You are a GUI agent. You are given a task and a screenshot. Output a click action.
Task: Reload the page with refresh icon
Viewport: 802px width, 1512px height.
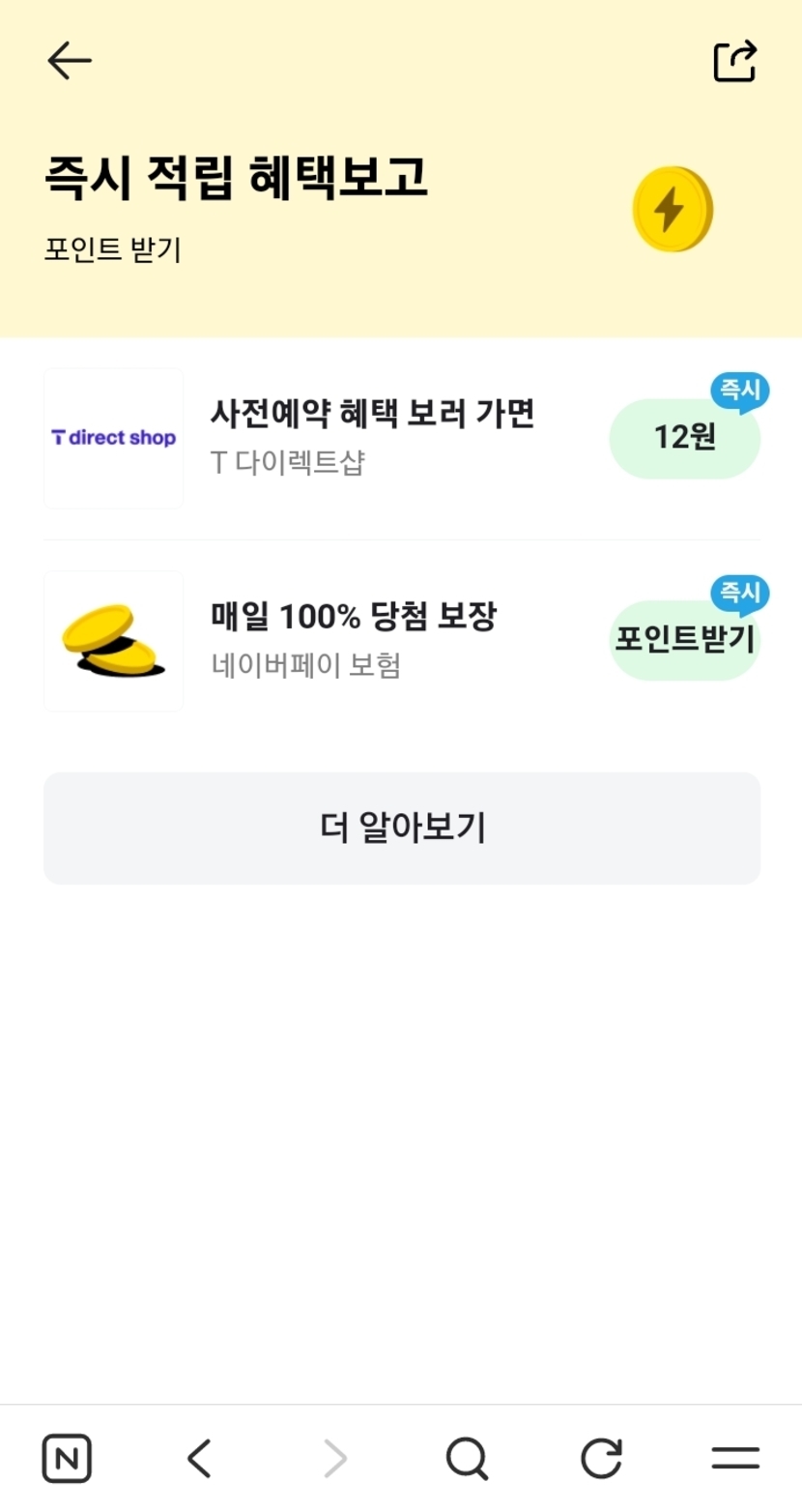[x=601, y=1458]
